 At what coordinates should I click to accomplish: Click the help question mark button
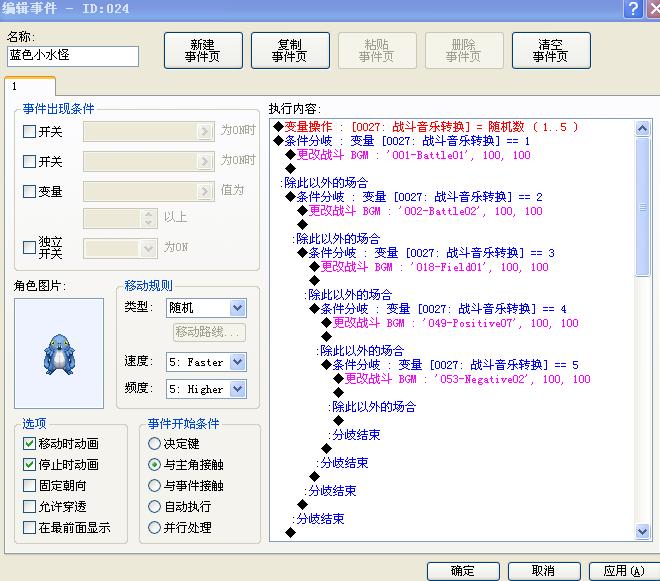(x=633, y=8)
